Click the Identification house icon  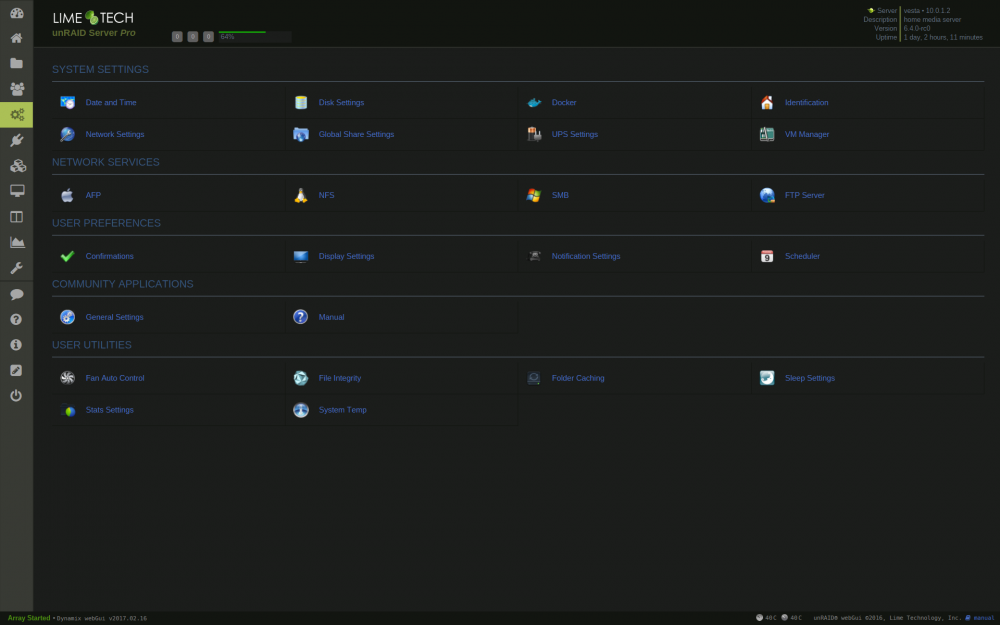(x=767, y=102)
